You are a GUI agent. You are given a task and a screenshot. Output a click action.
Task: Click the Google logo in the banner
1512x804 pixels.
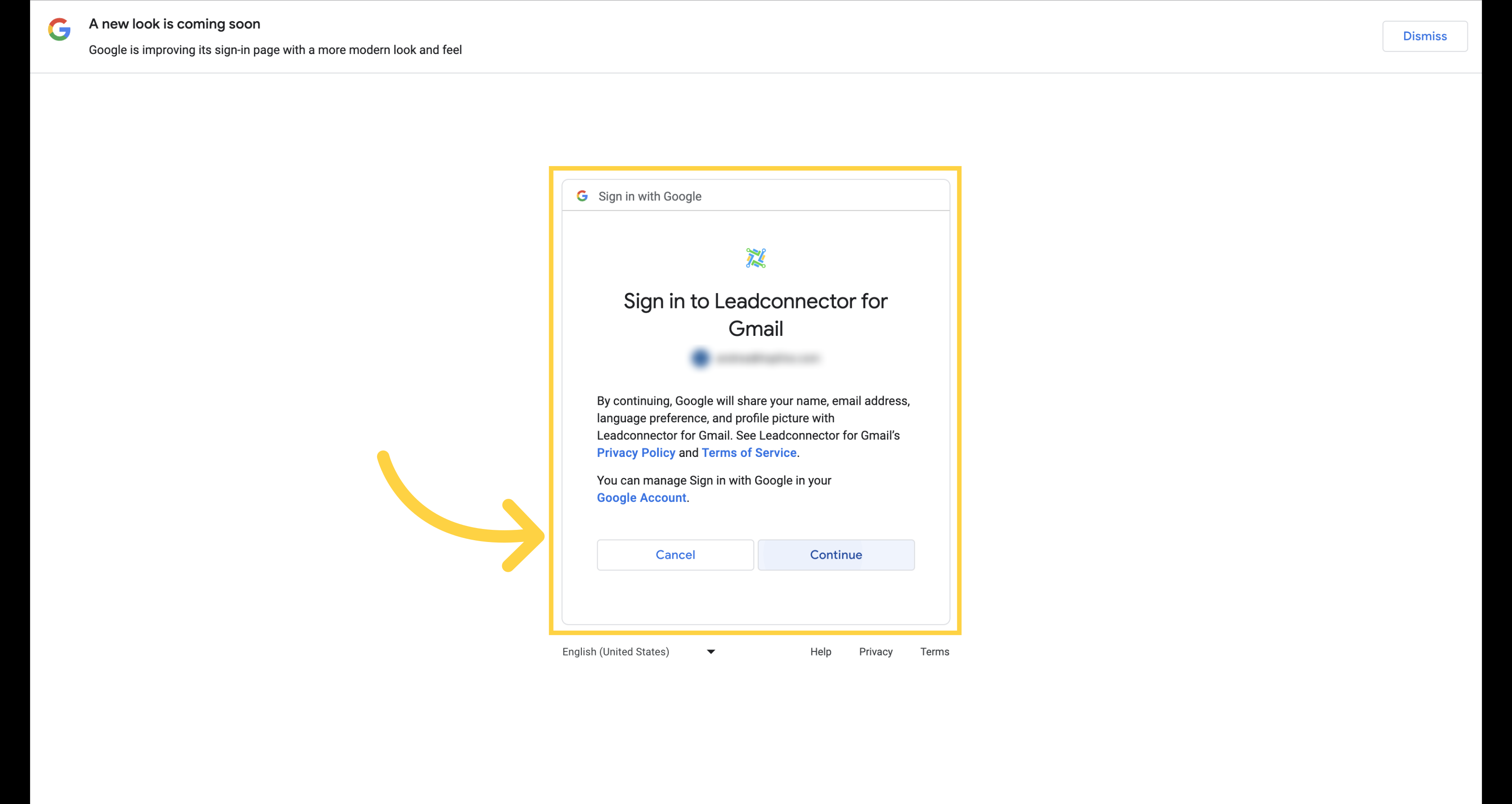[x=59, y=29]
